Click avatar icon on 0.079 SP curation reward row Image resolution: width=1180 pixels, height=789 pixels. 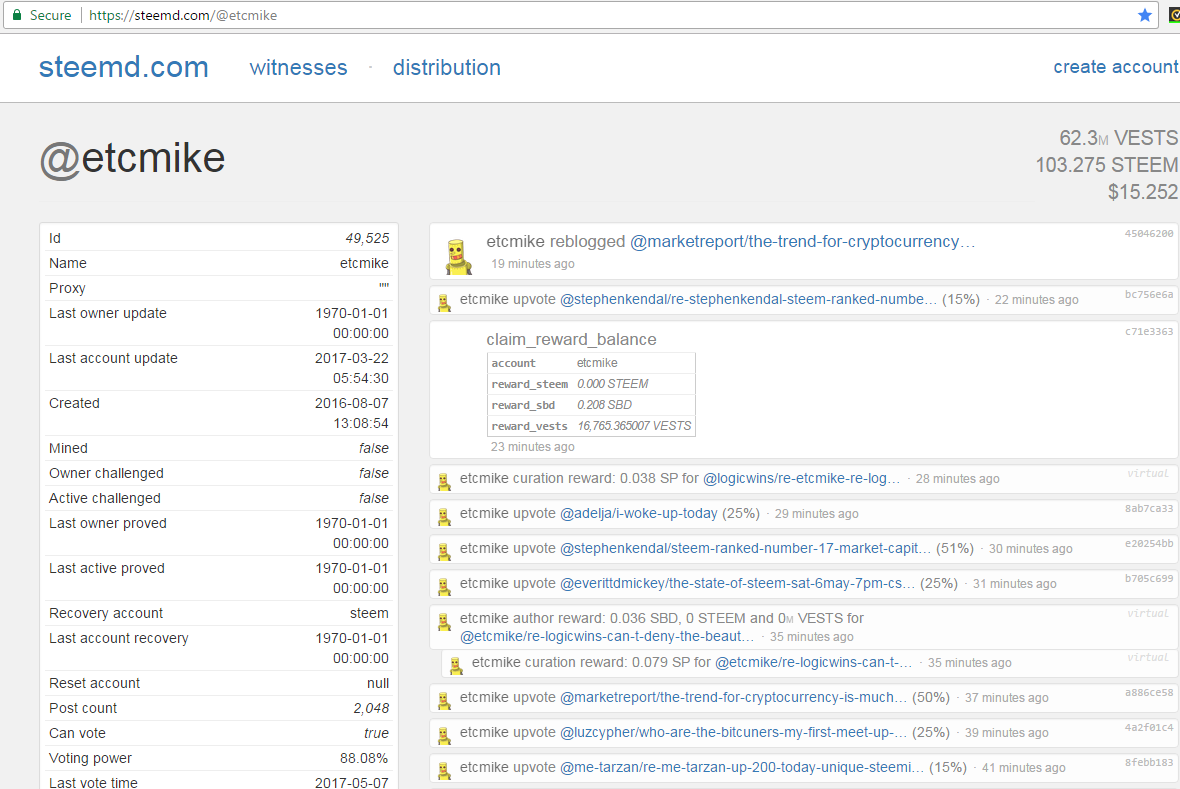pos(456,666)
